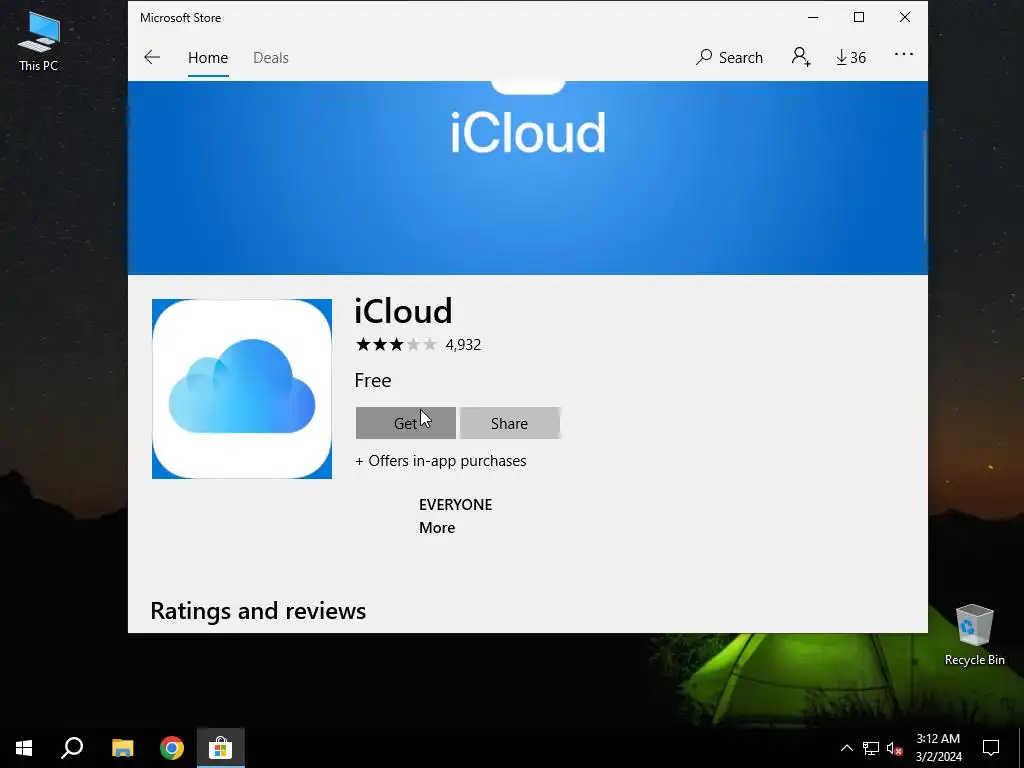
Task: Click the EVERYONE age rating label
Action: point(455,505)
